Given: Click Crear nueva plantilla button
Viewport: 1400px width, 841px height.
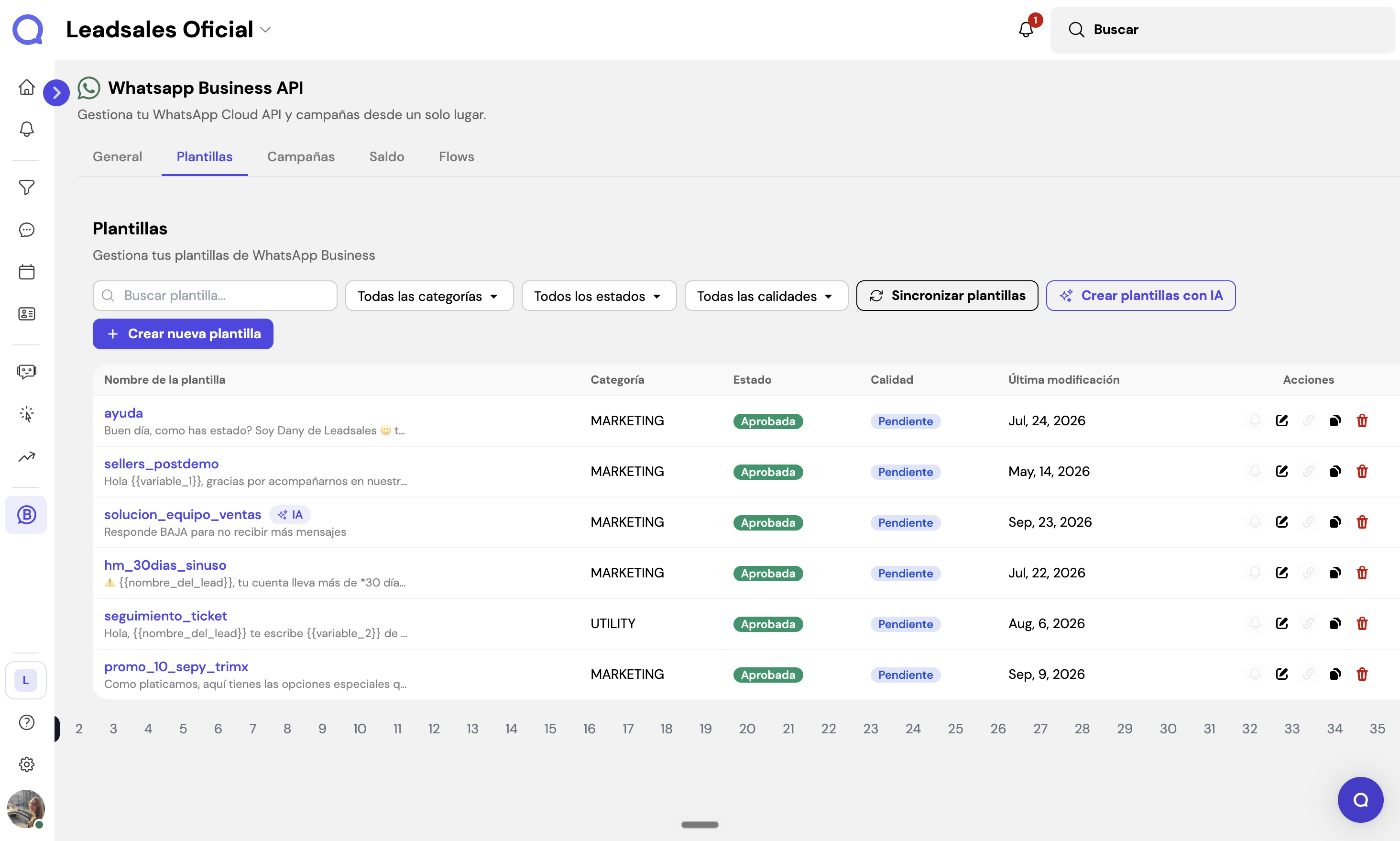Looking at the screenshot, I should (183, 334).
